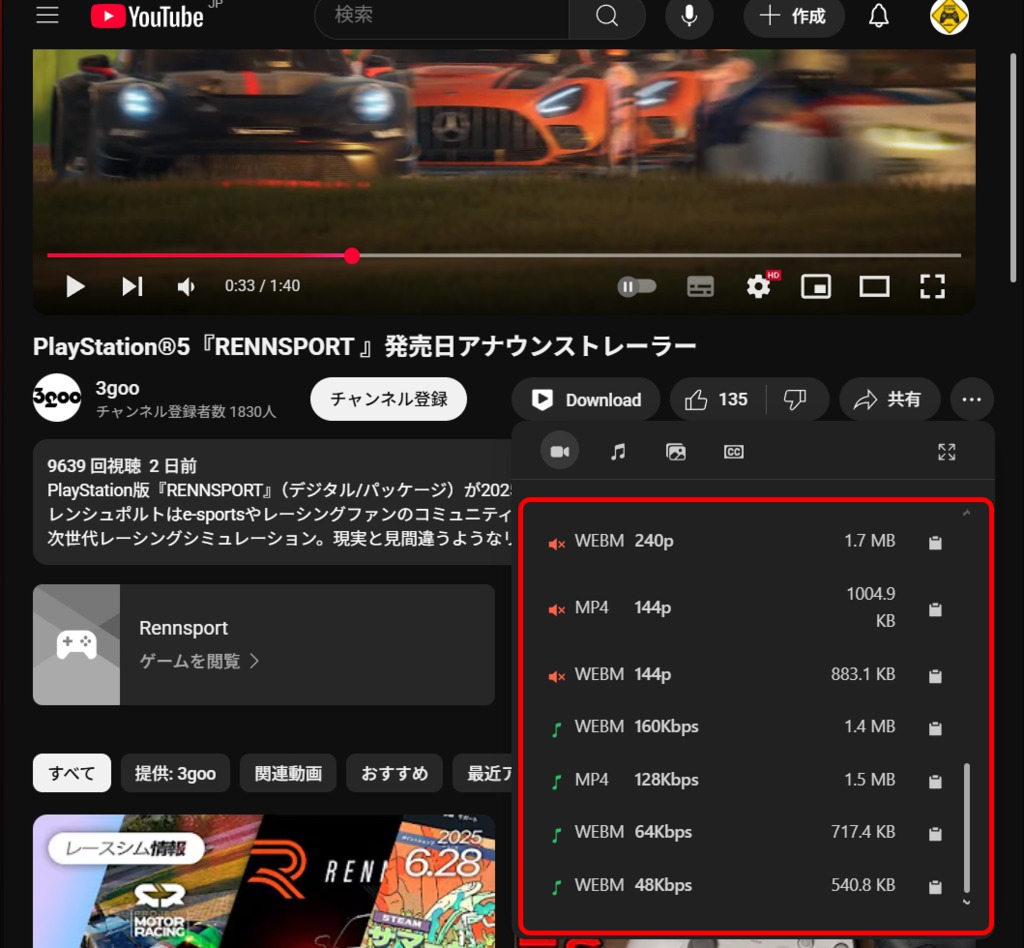Click the download list scroll-down arrow

point(967,902)
